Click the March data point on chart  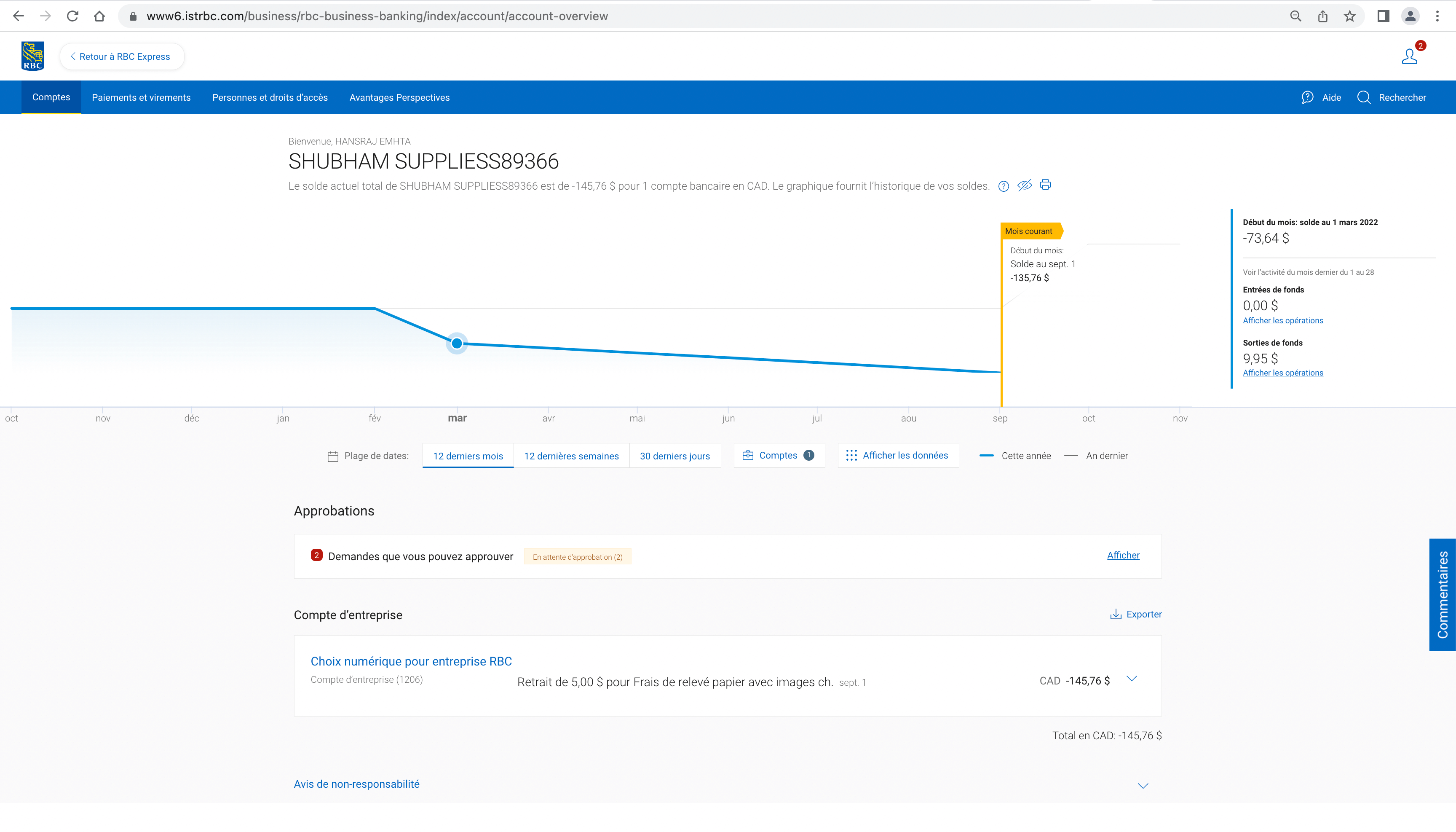(457, 344)
